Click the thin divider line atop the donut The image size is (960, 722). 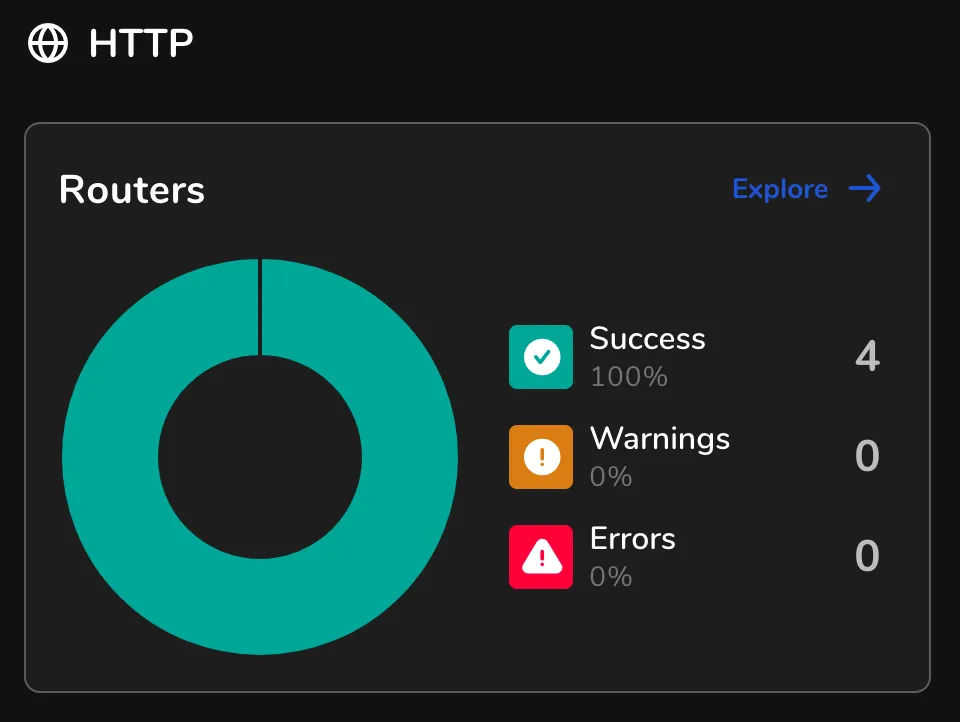tap(260, 307)
